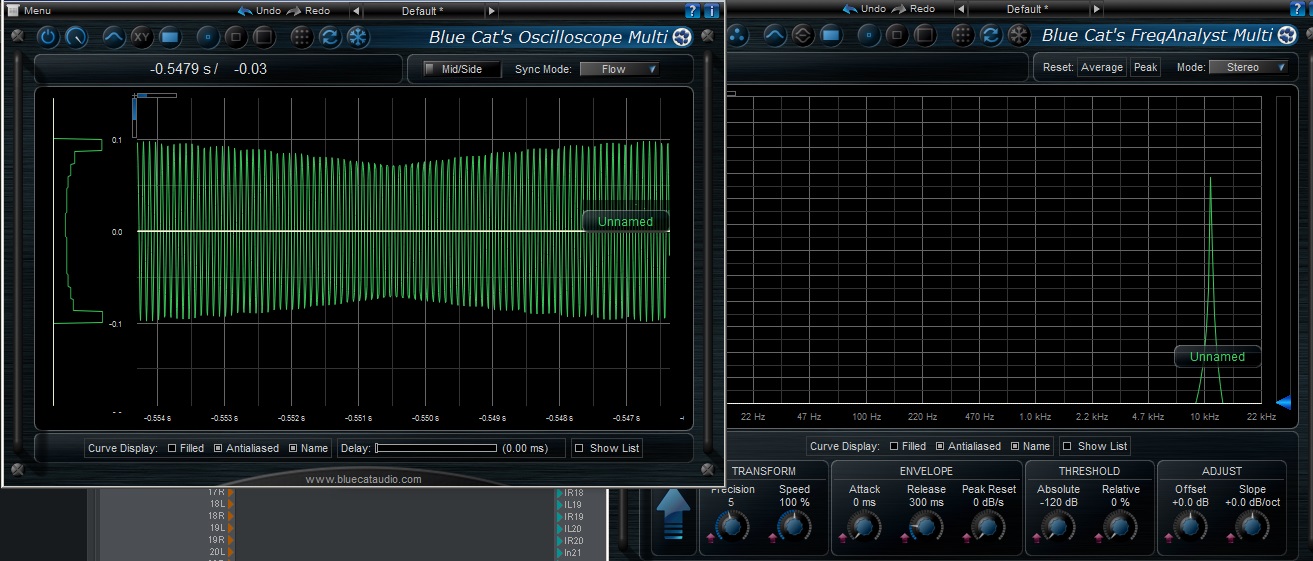Viewport: 1313px width, 561px height.
Task: Enable Show List in Oscilloscope
Action: (579, 448)
